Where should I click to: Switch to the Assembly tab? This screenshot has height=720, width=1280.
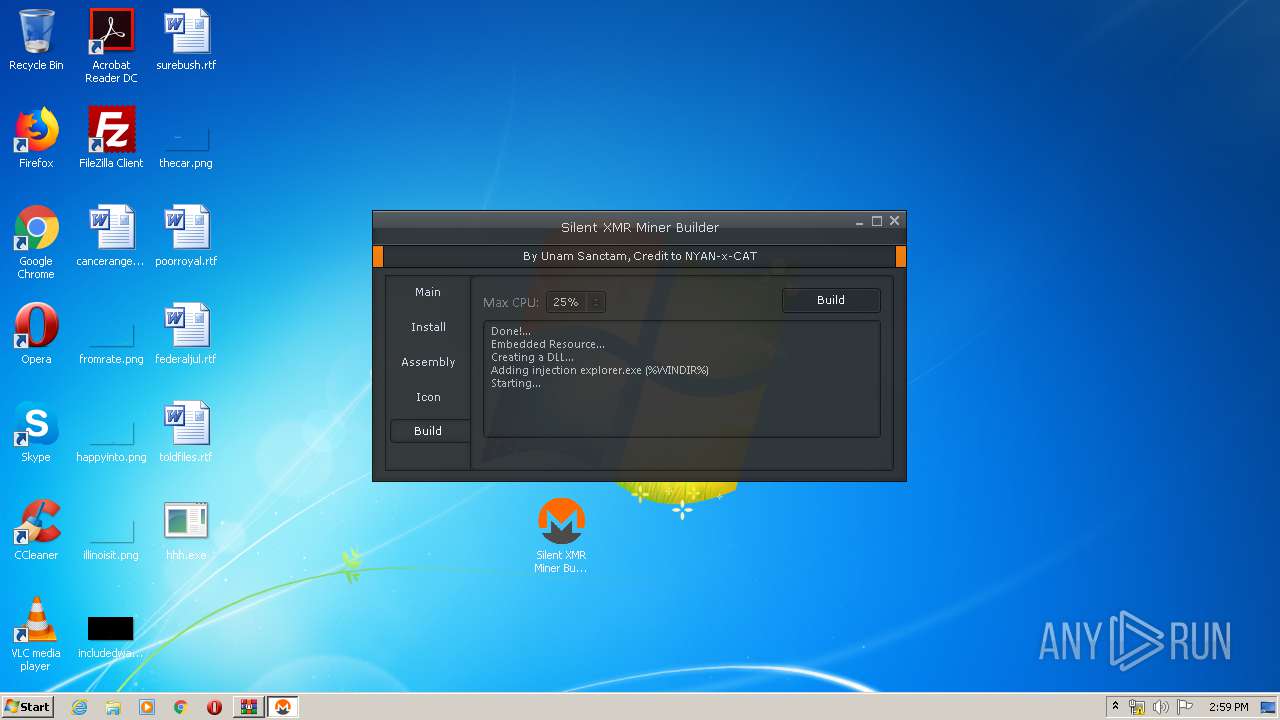[x=428, y=362]
